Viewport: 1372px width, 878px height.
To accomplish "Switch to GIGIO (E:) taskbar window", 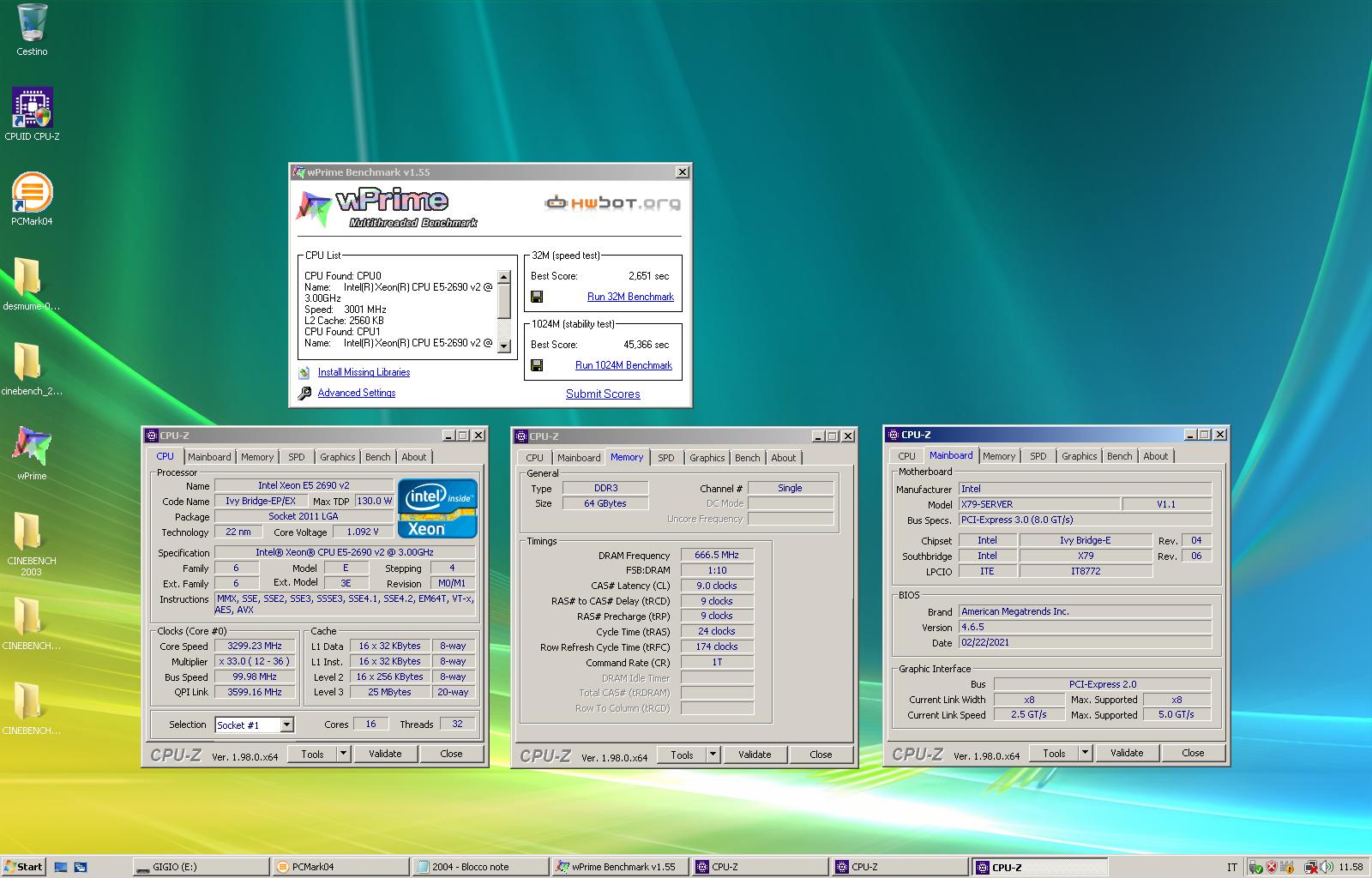I will point(202,867).
